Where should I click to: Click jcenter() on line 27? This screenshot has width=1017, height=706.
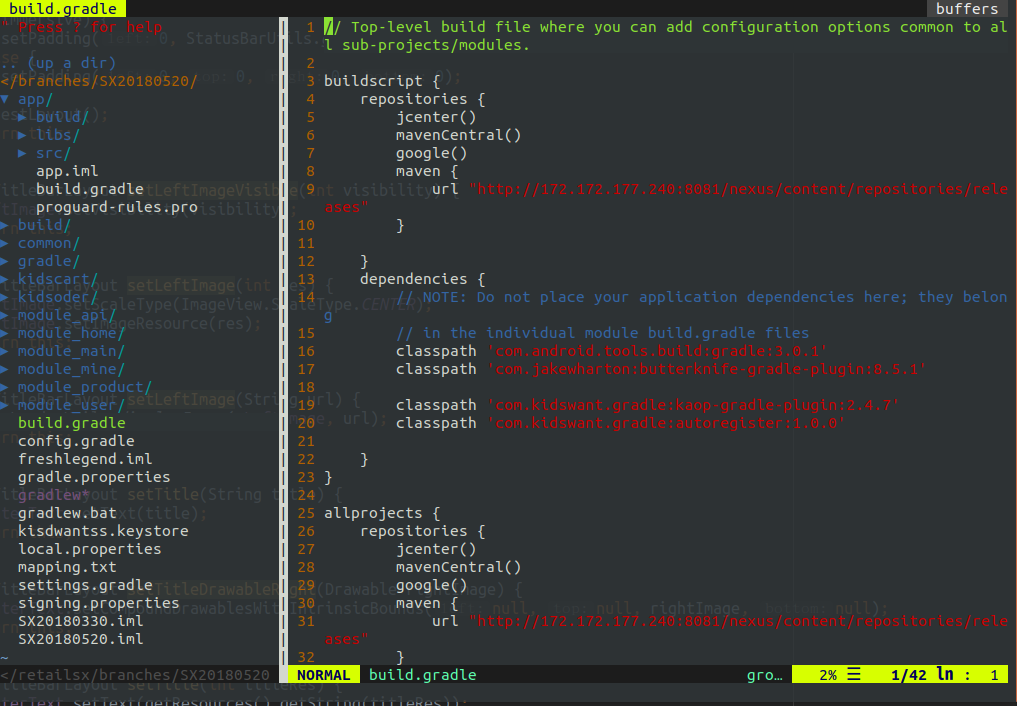436,549
